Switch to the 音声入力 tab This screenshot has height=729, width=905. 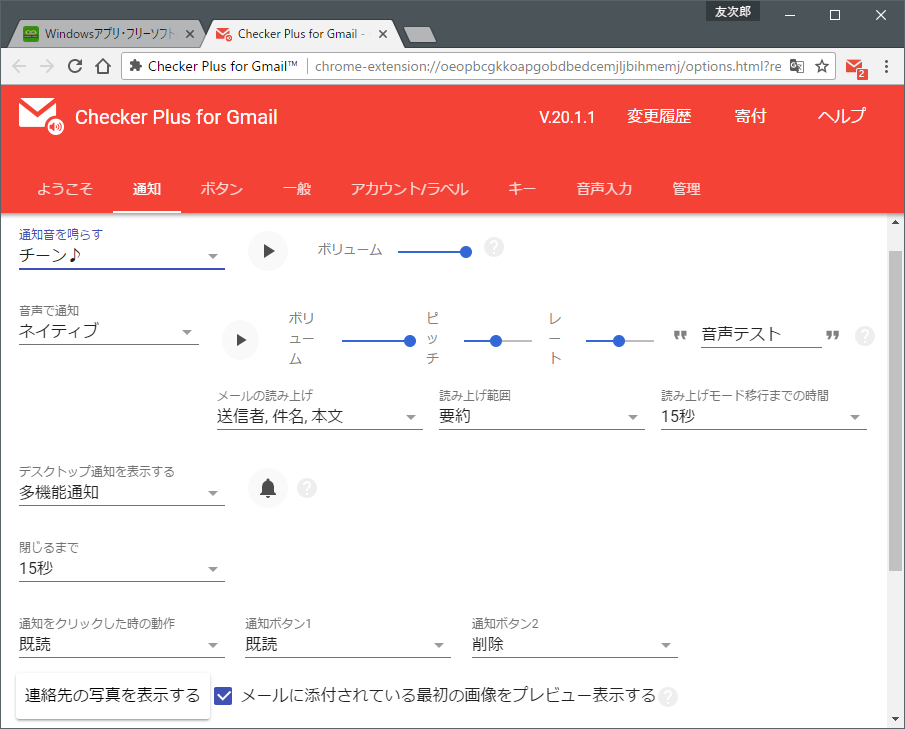604,188
